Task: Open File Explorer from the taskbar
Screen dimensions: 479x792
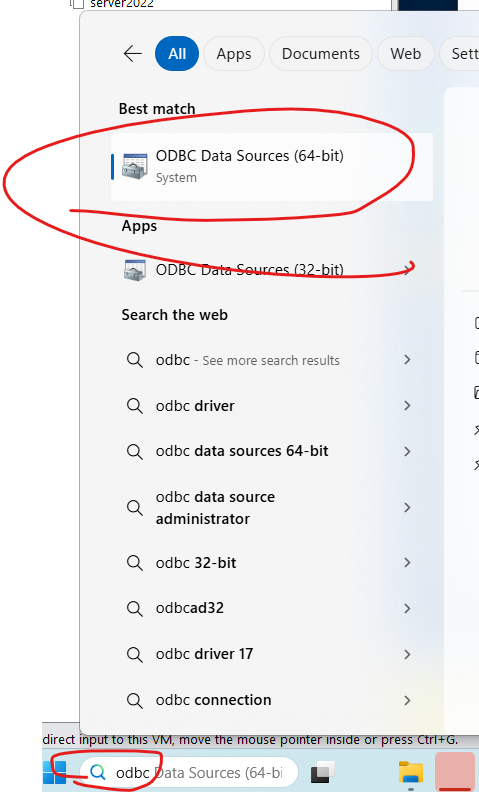Action: [x=411, y=773]
